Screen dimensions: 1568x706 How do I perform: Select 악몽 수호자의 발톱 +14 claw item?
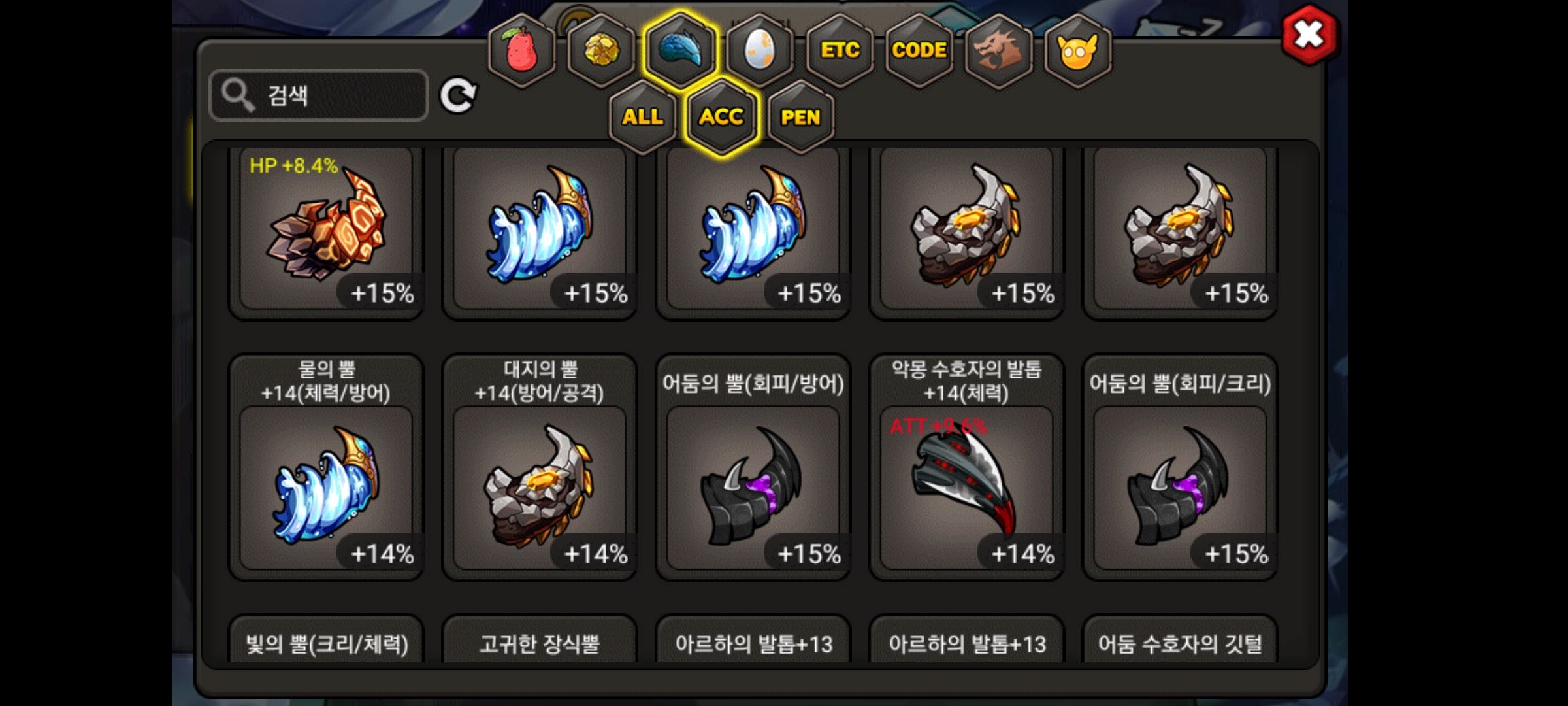pos(967,467)
